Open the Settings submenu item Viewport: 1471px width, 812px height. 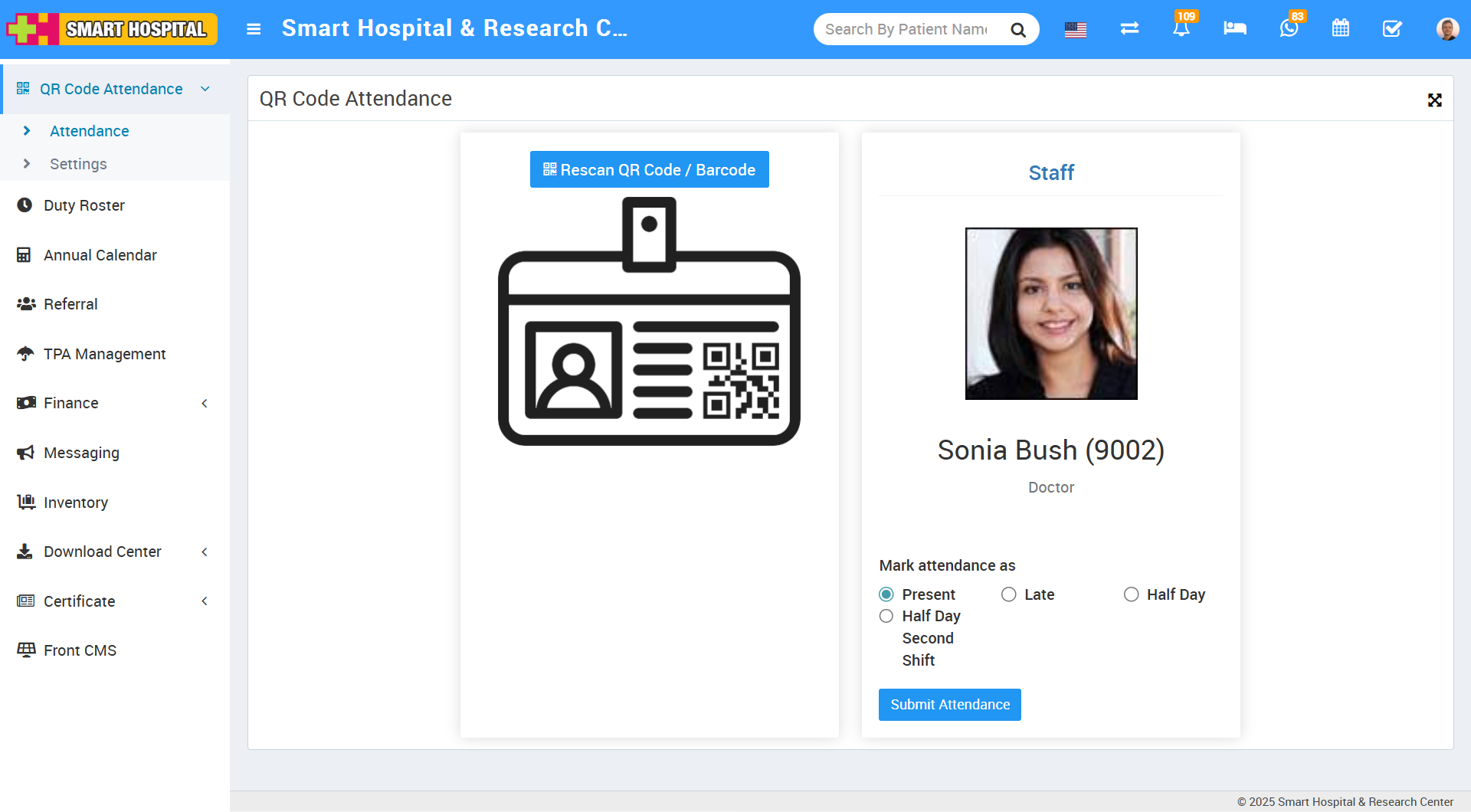coord(78,164)
